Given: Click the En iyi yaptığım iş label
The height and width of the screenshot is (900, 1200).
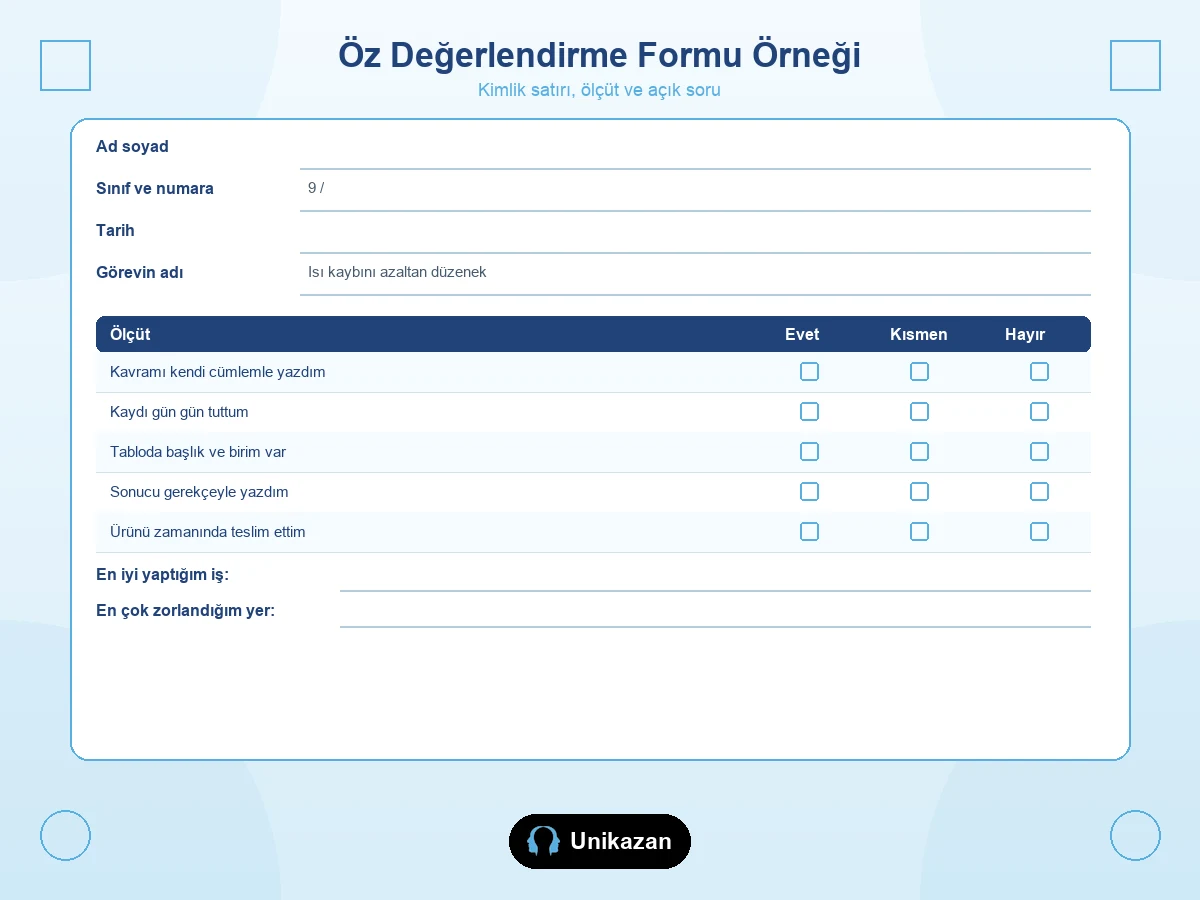Looking at the screenshot, I should click(x=162, y=575).
